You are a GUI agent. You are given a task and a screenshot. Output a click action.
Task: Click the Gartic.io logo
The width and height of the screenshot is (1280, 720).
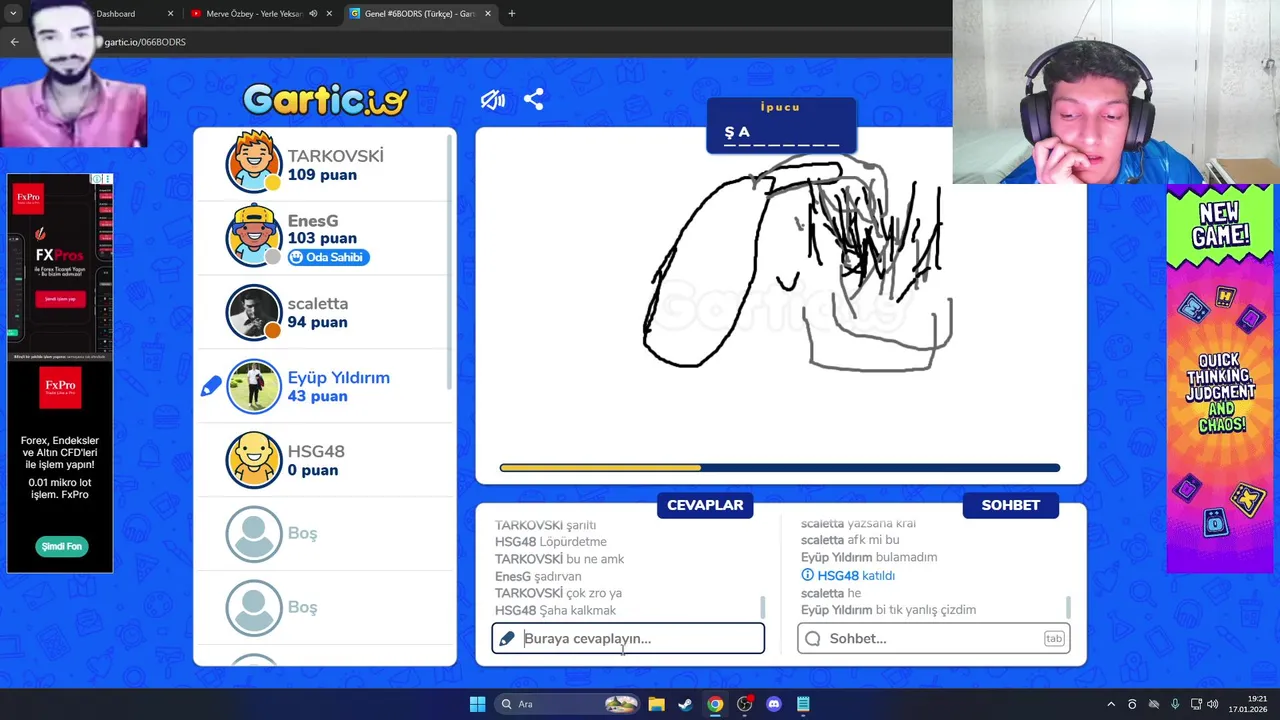click(x=325, y=99)
